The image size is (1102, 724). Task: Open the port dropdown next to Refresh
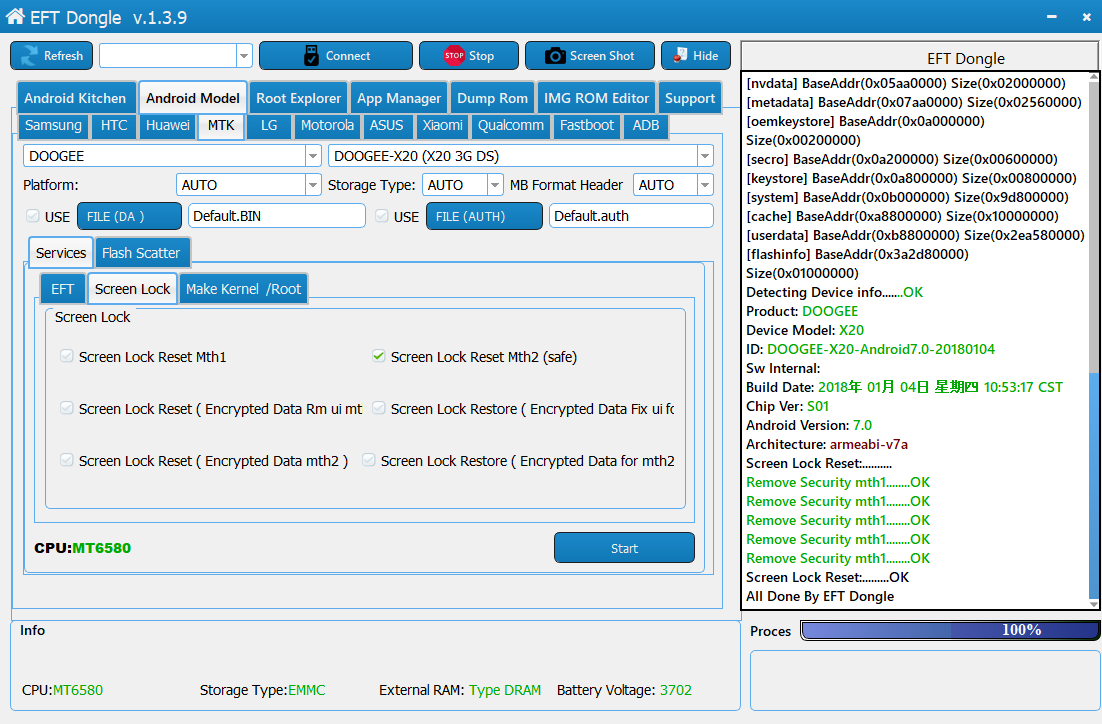244,56
